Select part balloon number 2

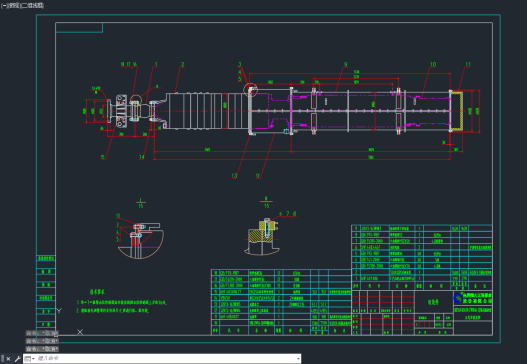(183, 64)
